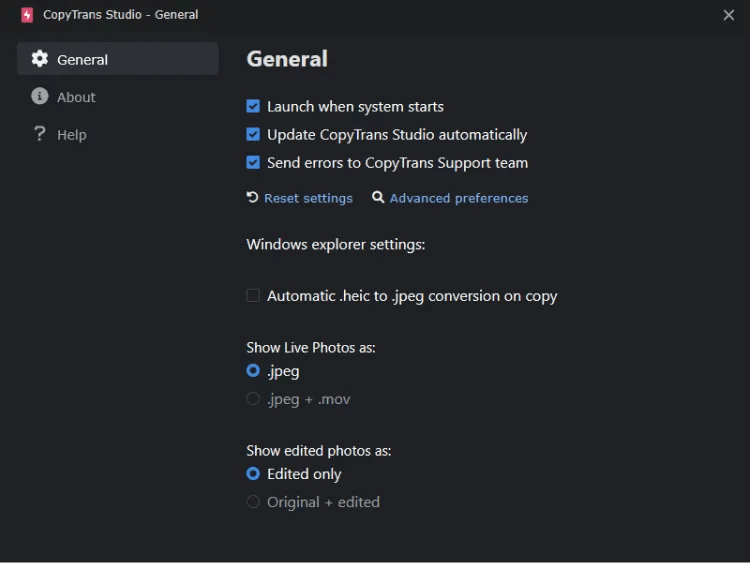The height and width of the screenshot is (563, 750).
Task: Select .jpeg for Show Live Photos
Action: click(x=254, y=371)
